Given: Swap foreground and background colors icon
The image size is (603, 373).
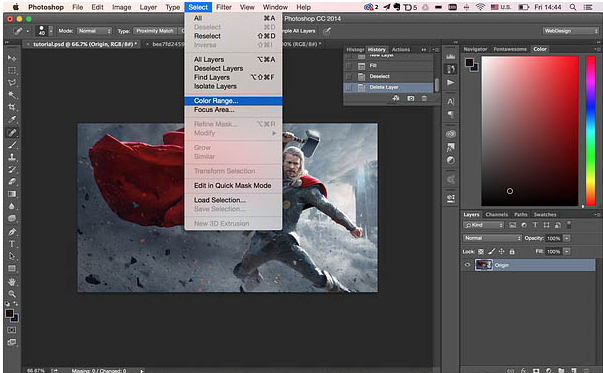Looking at the screenshot, I should 16,304.
